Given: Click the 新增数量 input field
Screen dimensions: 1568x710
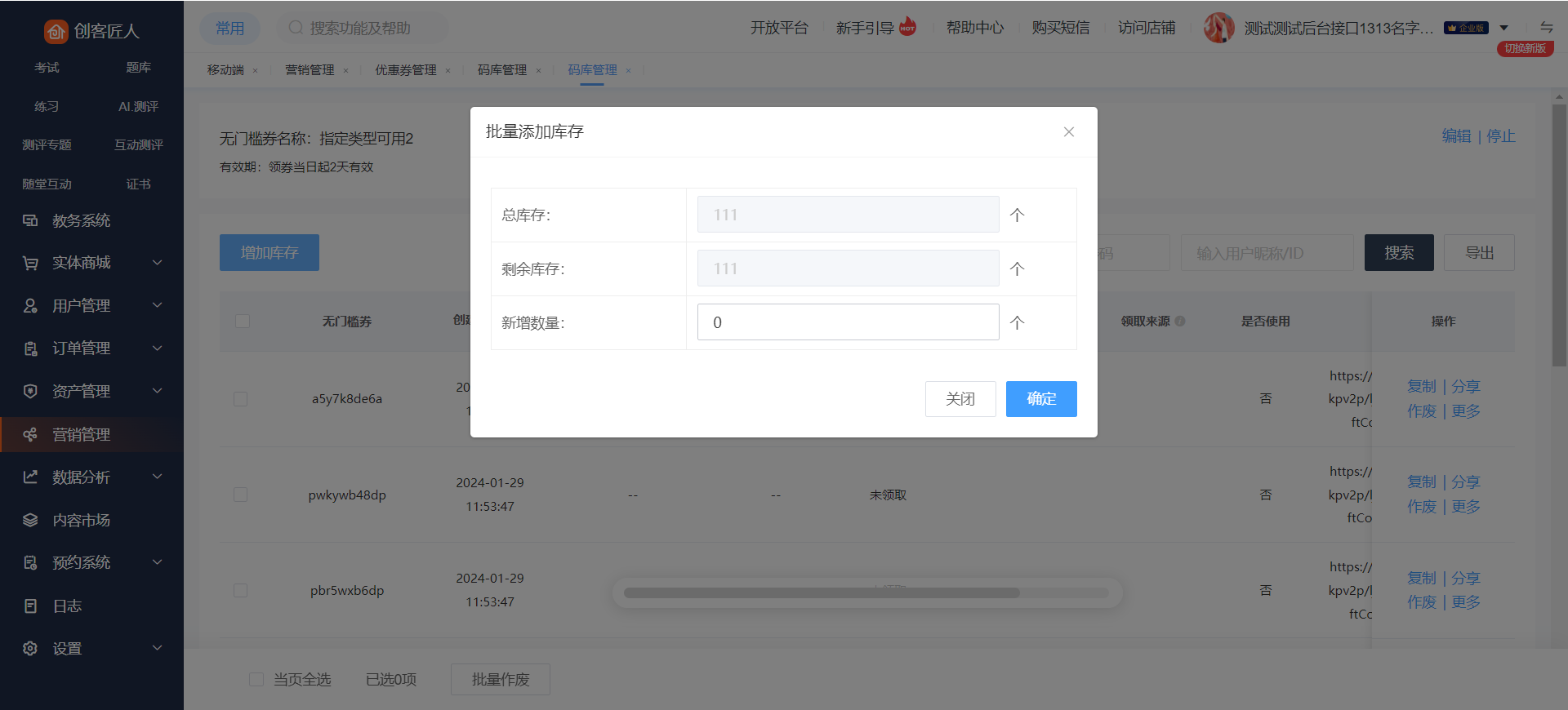Looking at the screenshot, I should pos(848,322).
